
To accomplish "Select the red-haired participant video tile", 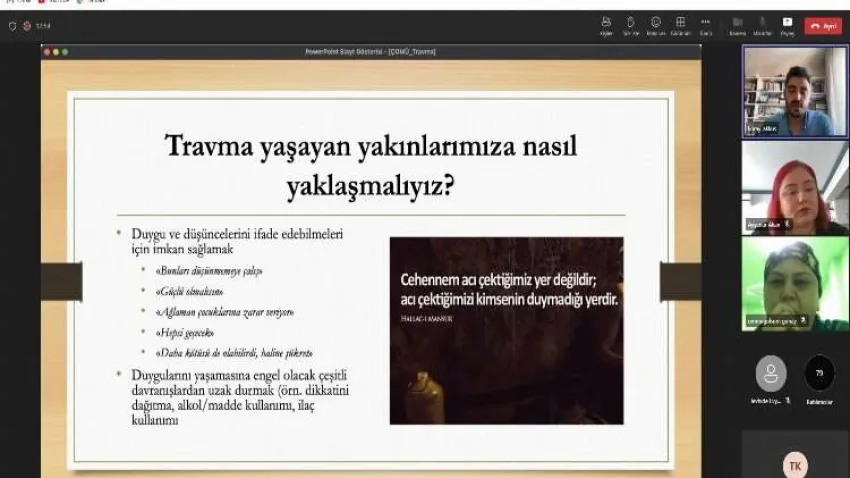I will point(795,186).
